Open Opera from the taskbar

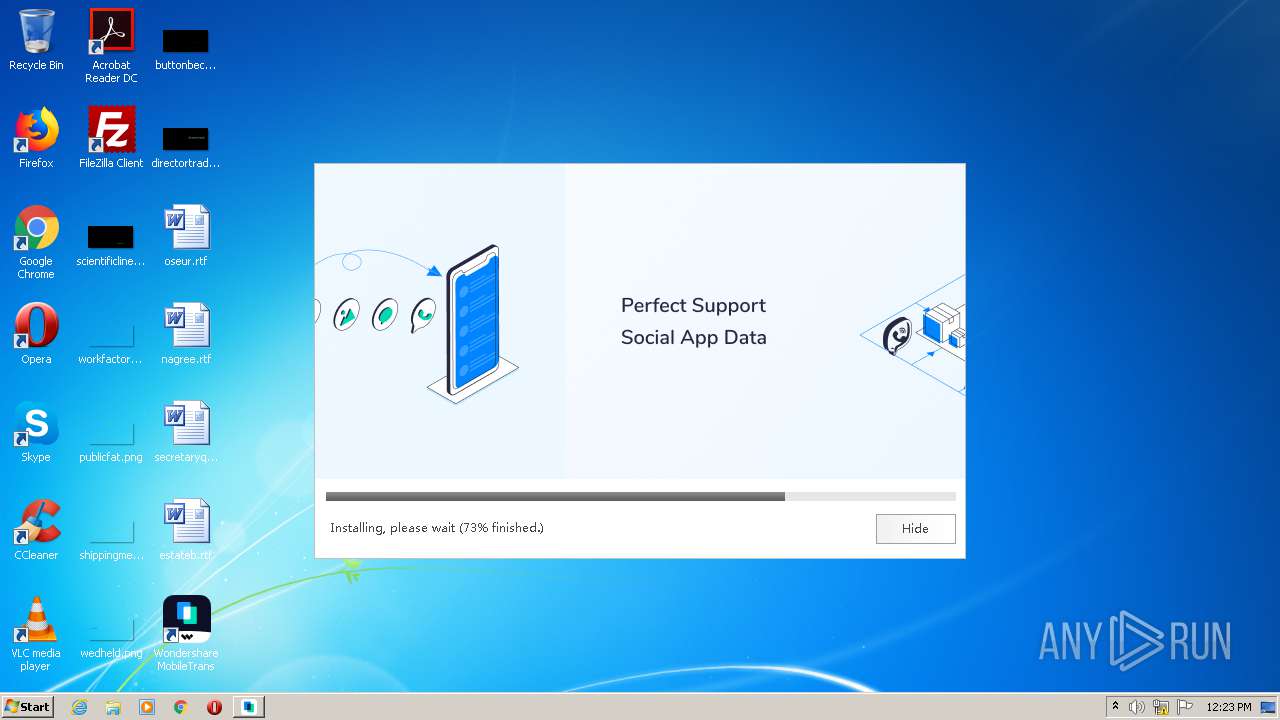pyautogui.click(x=214, y=707)
